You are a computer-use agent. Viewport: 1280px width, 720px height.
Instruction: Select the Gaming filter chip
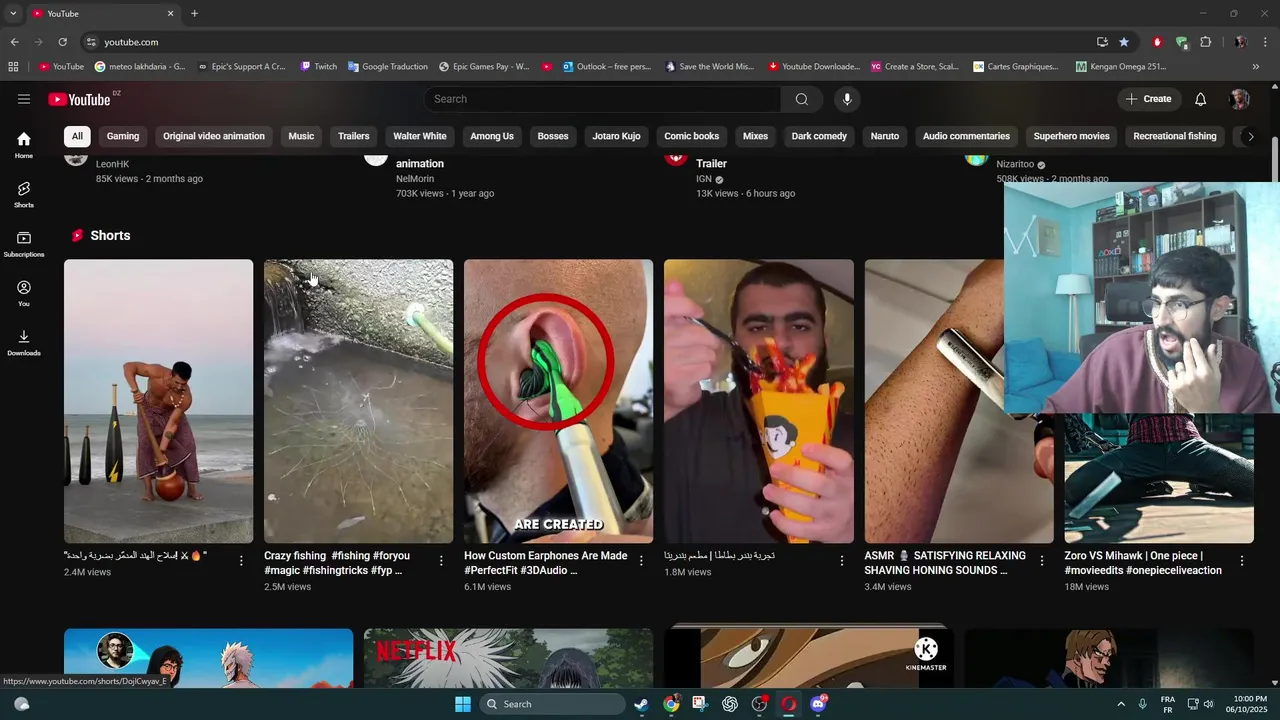pyautogui.click(x=123, y=136)
